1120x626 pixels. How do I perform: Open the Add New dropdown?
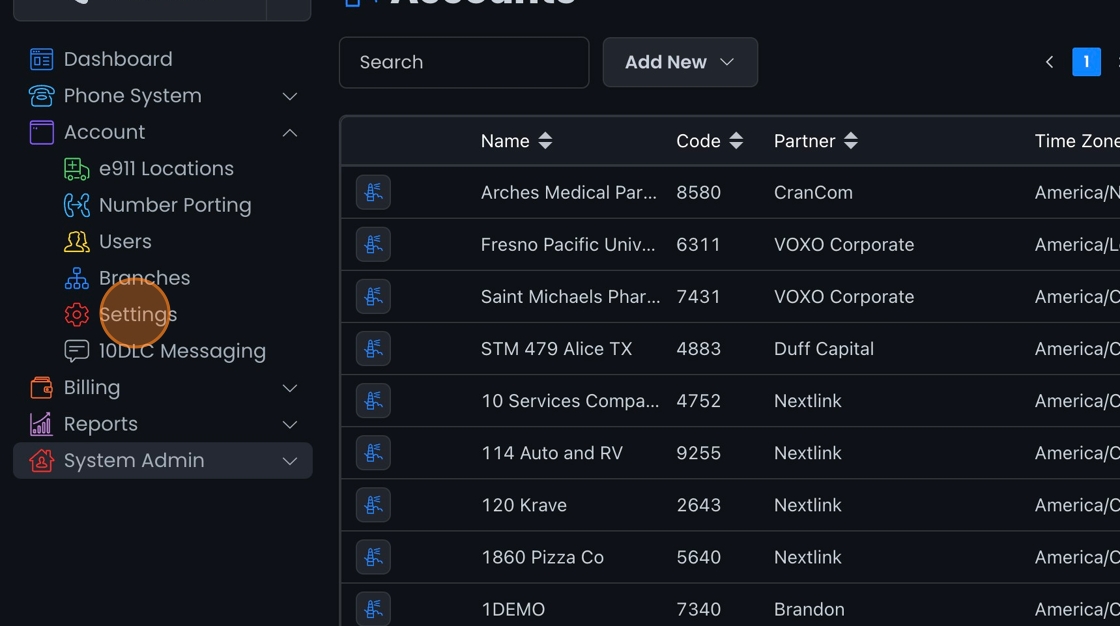click(x=680, y=62)
